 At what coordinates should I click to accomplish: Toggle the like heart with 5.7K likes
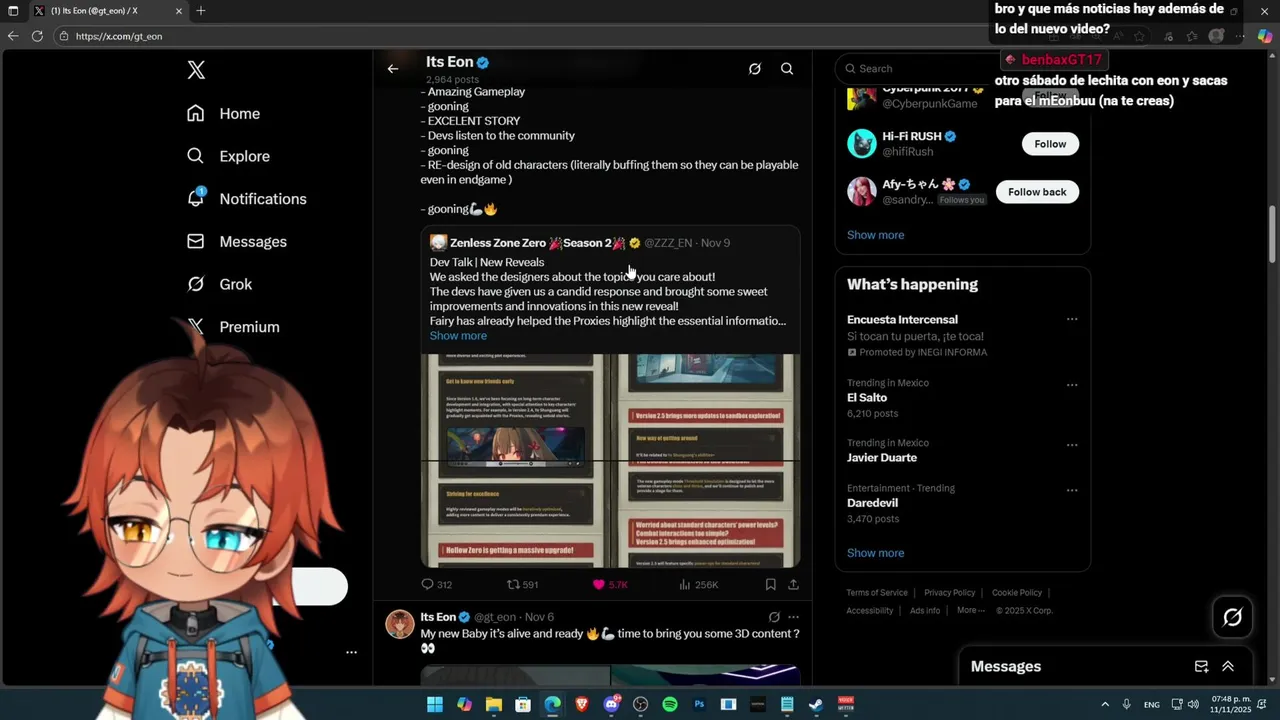(x=610, y=584)
